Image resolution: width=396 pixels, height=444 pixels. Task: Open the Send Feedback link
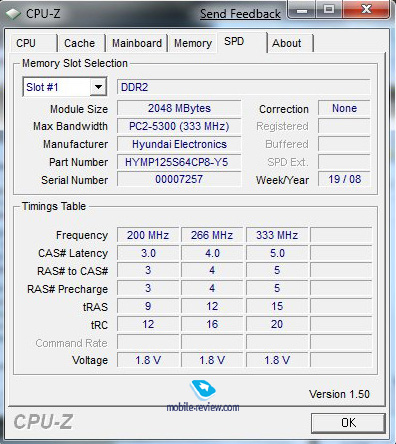pyautogui.click(x=240, y=14)
